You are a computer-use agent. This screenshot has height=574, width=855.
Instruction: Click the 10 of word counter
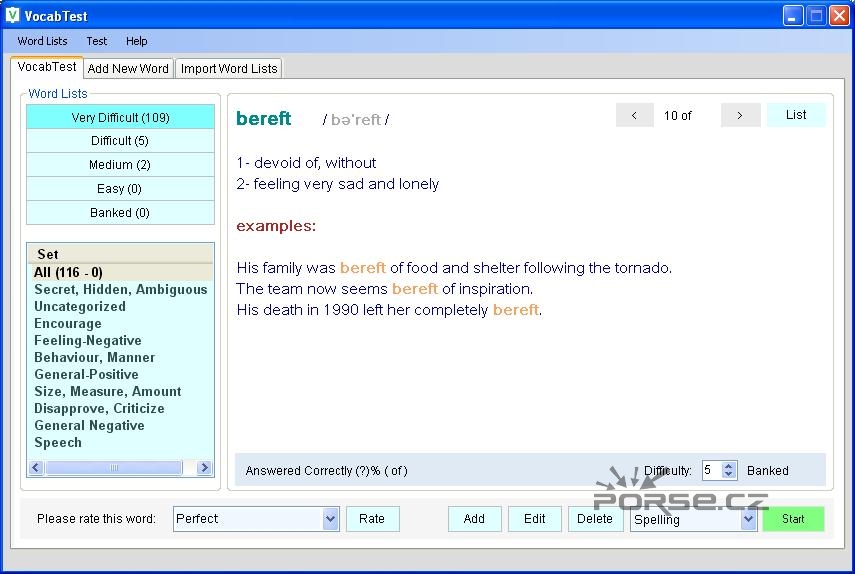[677, 116]
